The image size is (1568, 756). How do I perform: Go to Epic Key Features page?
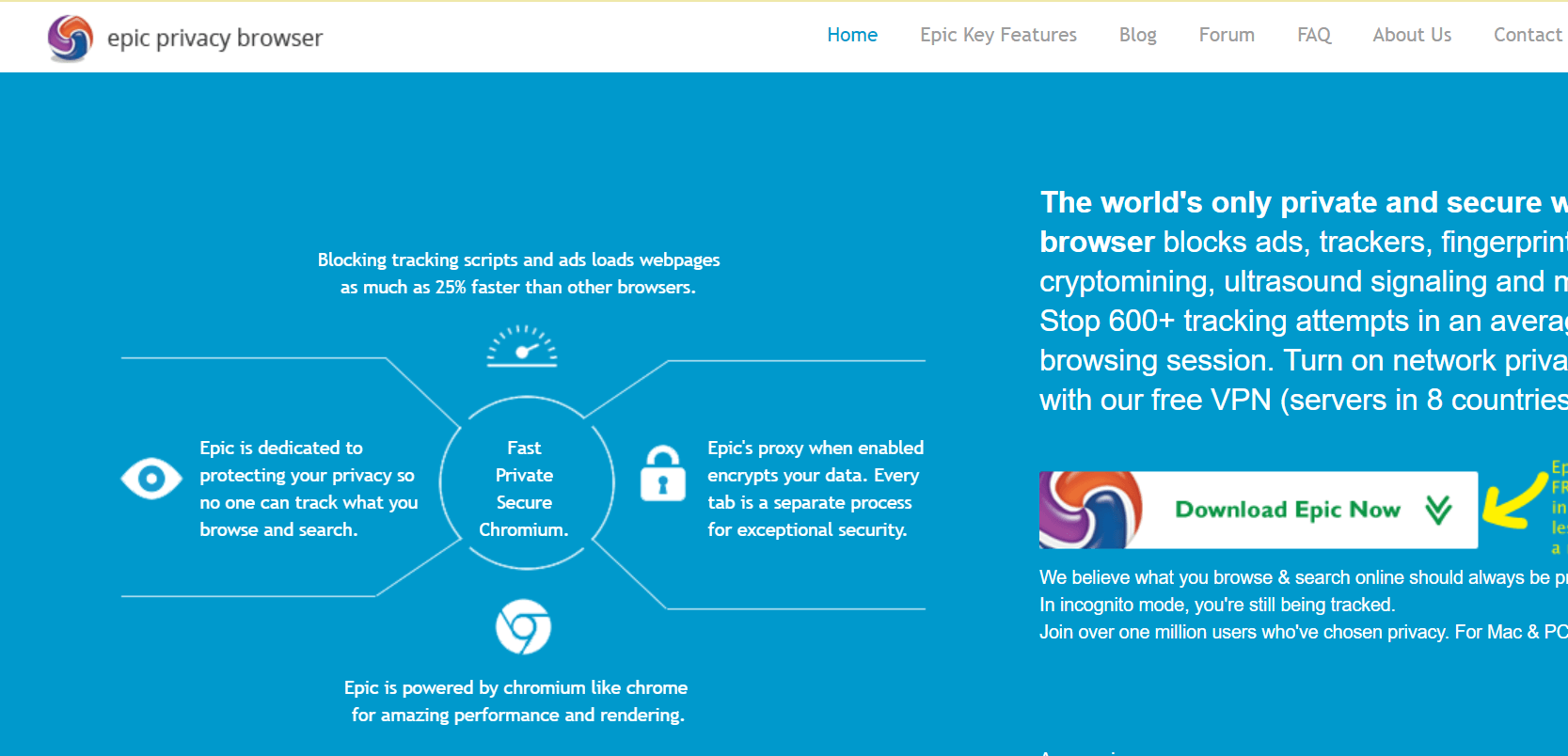pos(998,35)
